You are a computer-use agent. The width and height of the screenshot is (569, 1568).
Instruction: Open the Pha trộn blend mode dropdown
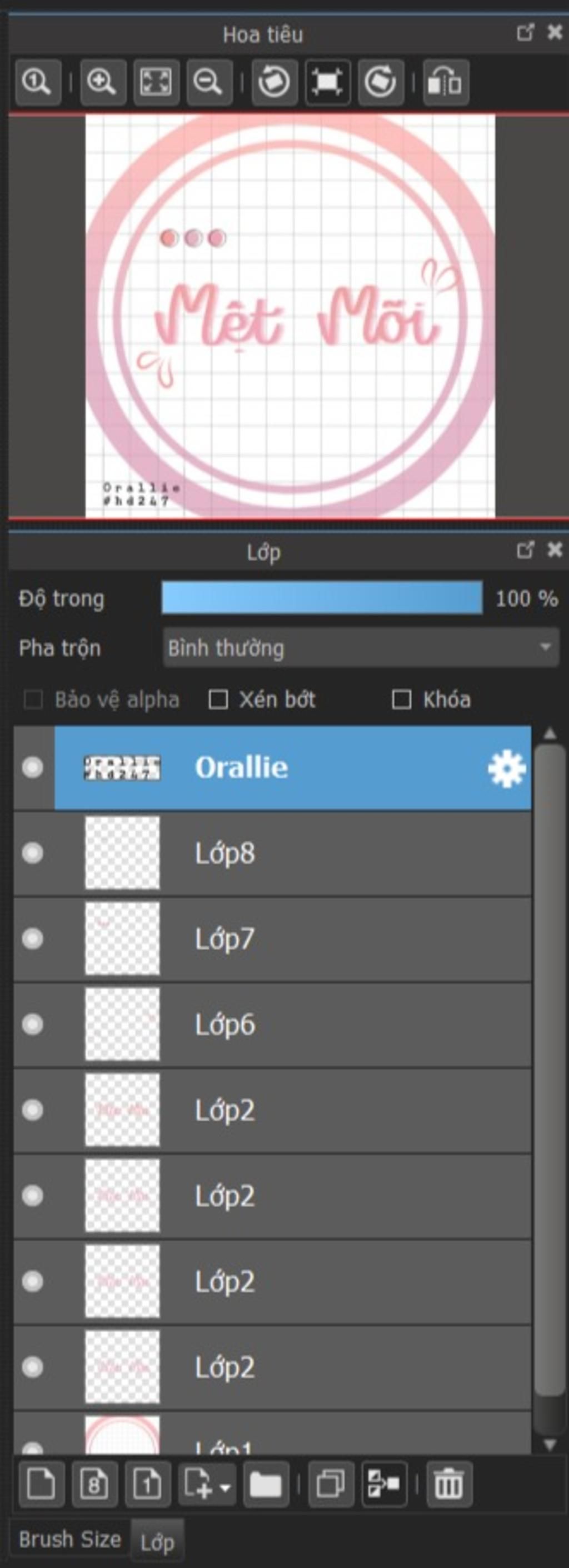point(360,648)
